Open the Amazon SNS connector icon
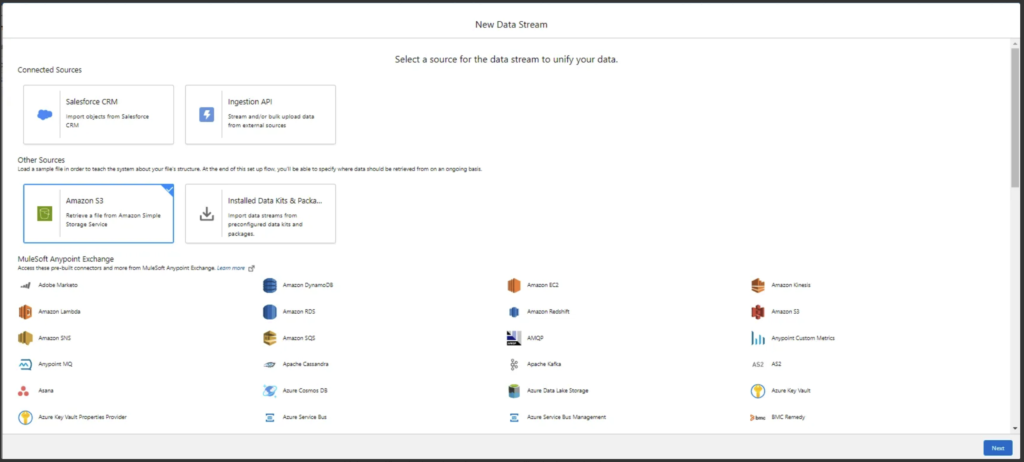Viewport: 1024px width, 462px height. pyautogui.click(x=25, y=338)
